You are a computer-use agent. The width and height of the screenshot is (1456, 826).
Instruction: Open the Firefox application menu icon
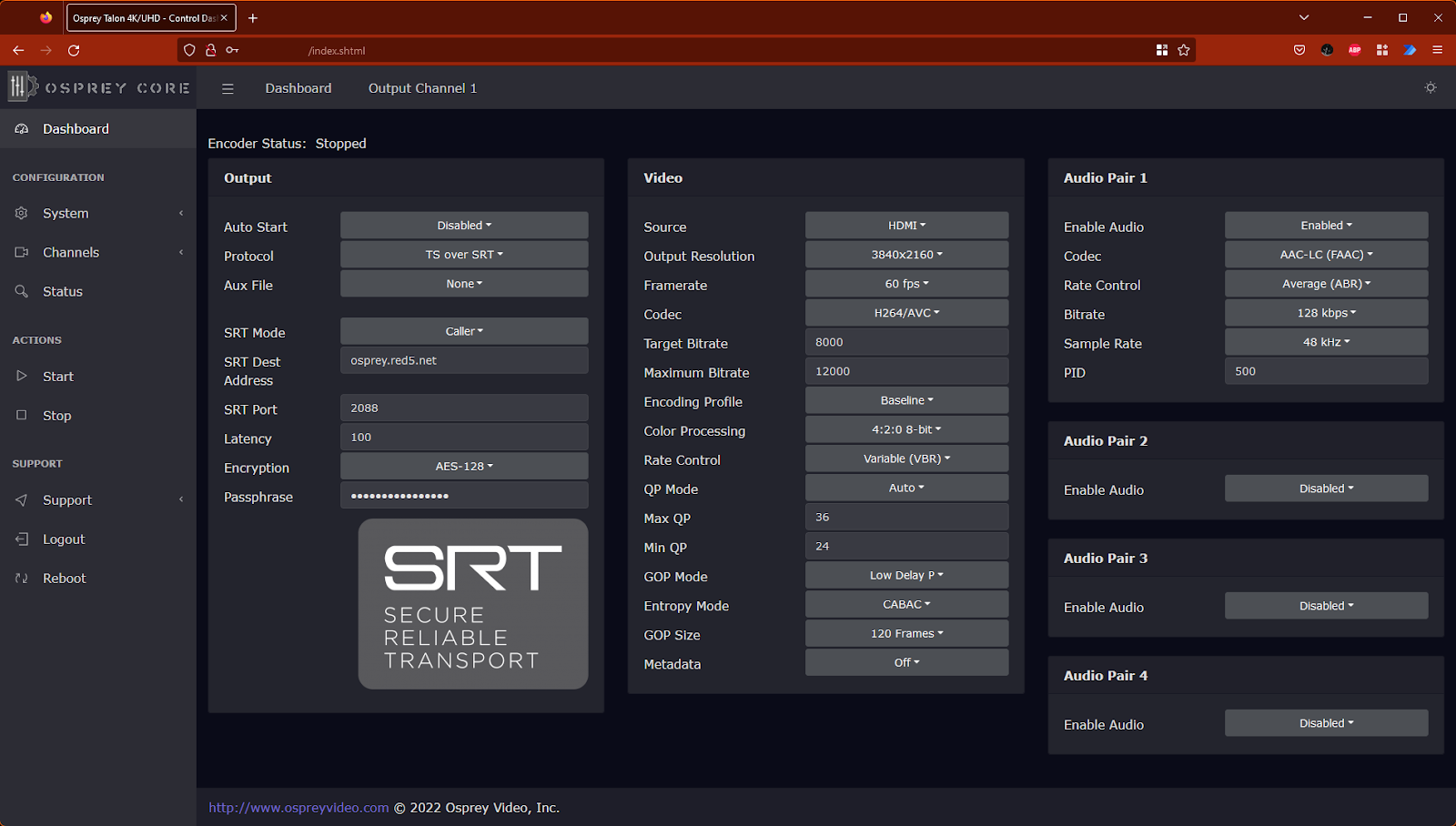click(x=1438, y=50)
